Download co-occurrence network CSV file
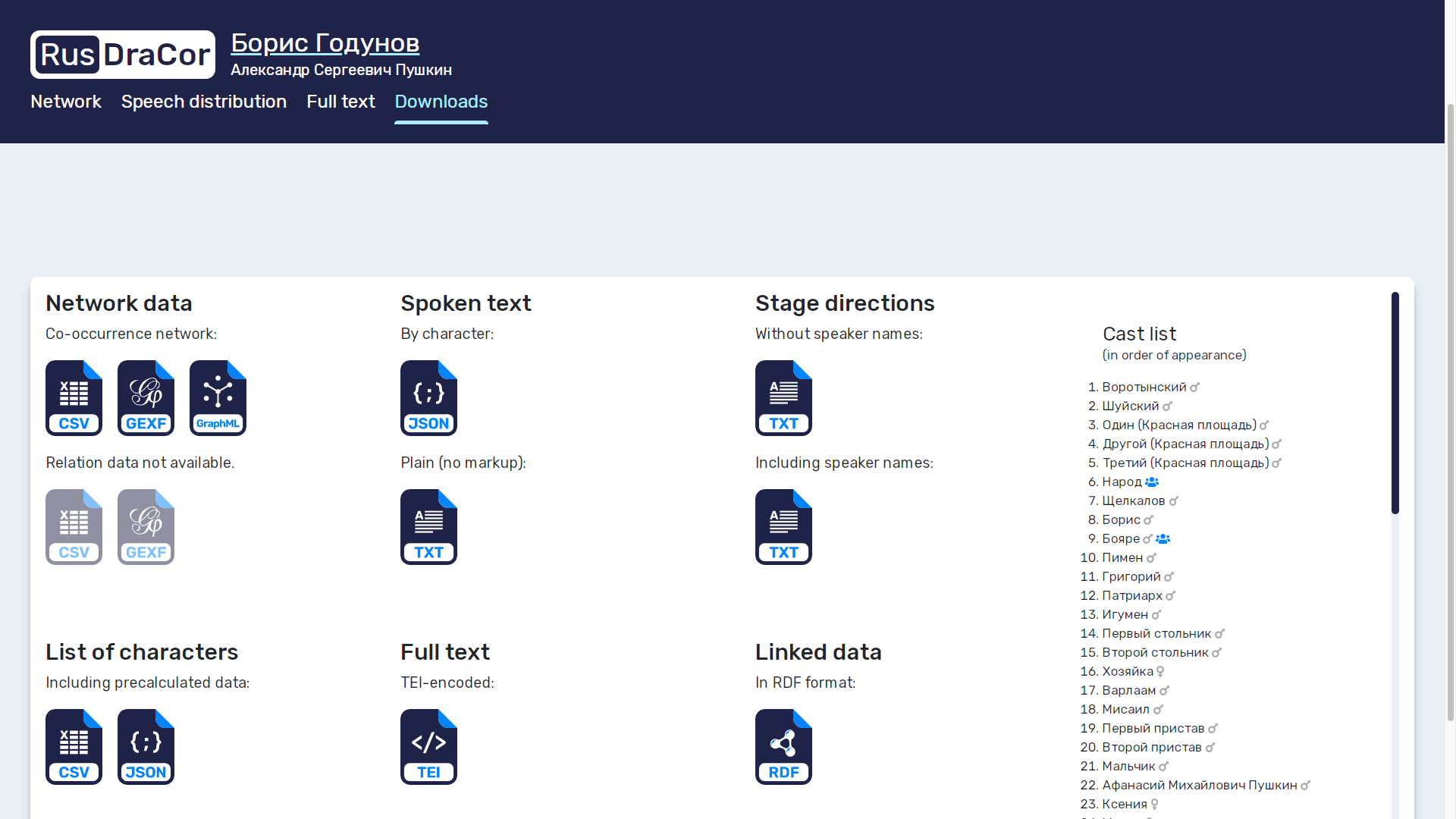The image size is (1456, 819). [74, 398]
